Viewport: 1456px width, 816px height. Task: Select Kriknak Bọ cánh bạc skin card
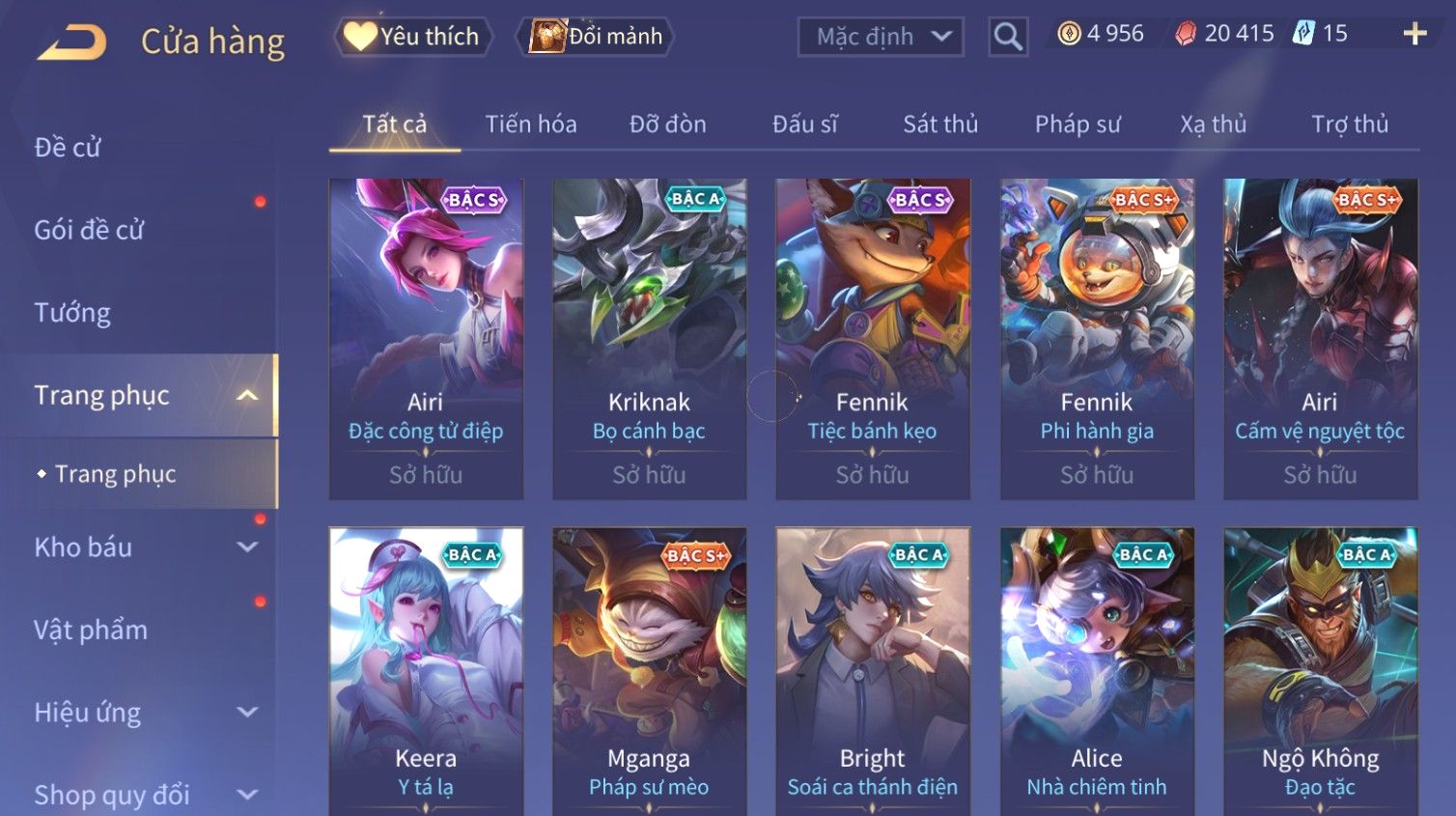(649, 339)
